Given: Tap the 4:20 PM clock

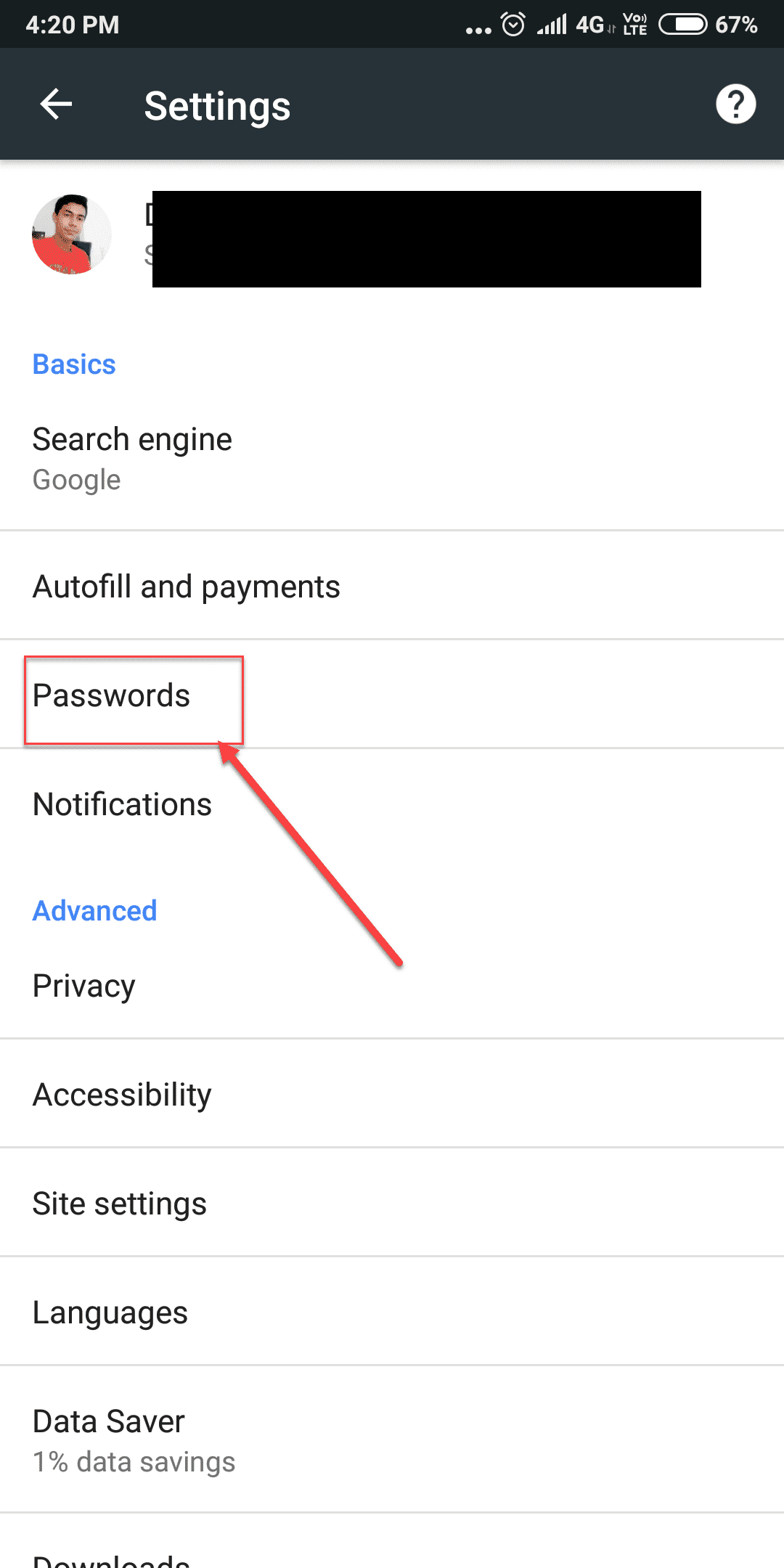Looking at the screenshot, I should point(73,25).
